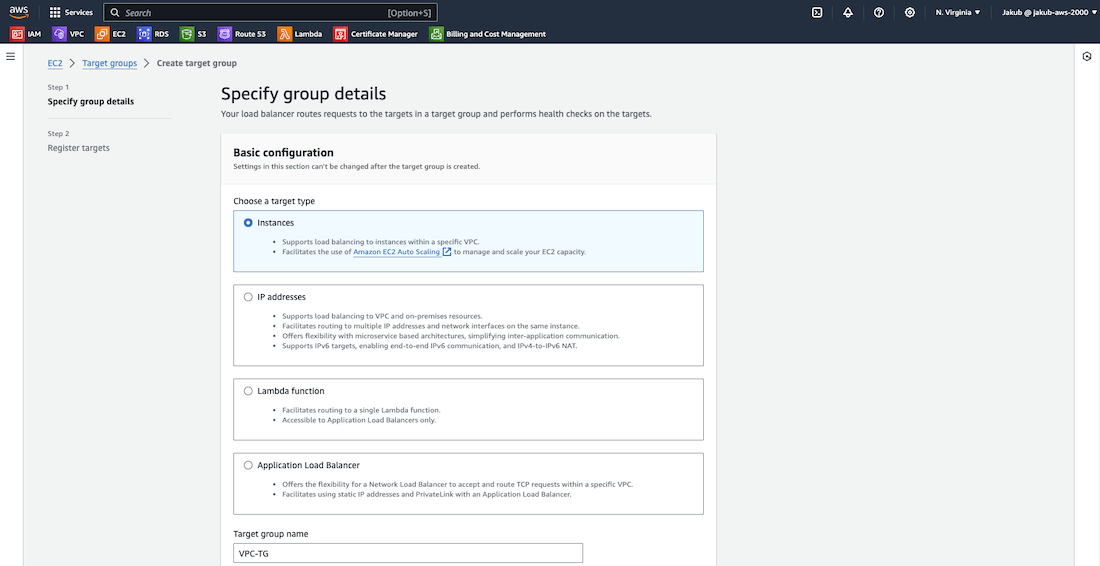This screenshot has width=1100, height=566.
Task: Toggle the left hamburger navigation menu
Action: (11, 57)
